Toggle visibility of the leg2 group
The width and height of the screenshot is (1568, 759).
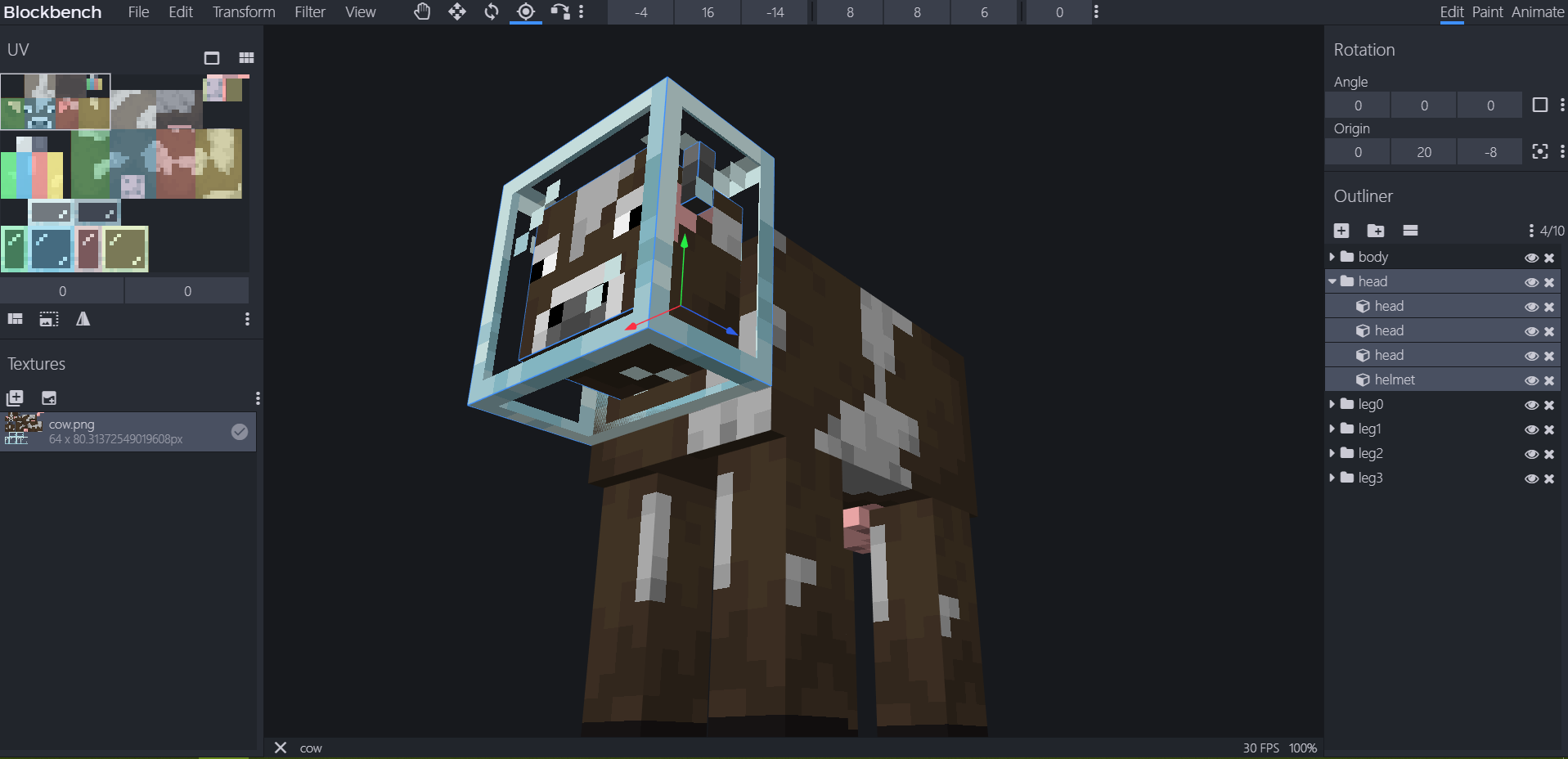click(x=1531, y=454)
